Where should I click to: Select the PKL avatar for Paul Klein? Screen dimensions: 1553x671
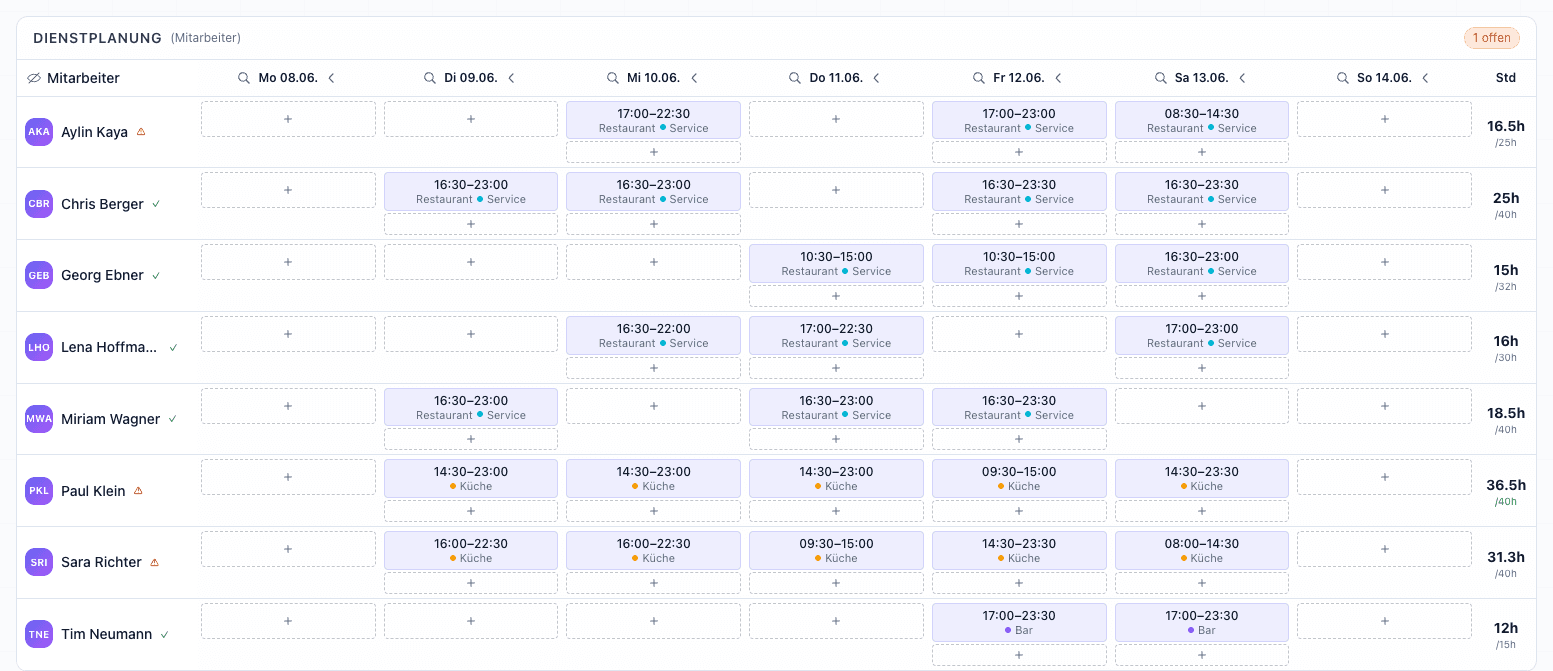39,491
